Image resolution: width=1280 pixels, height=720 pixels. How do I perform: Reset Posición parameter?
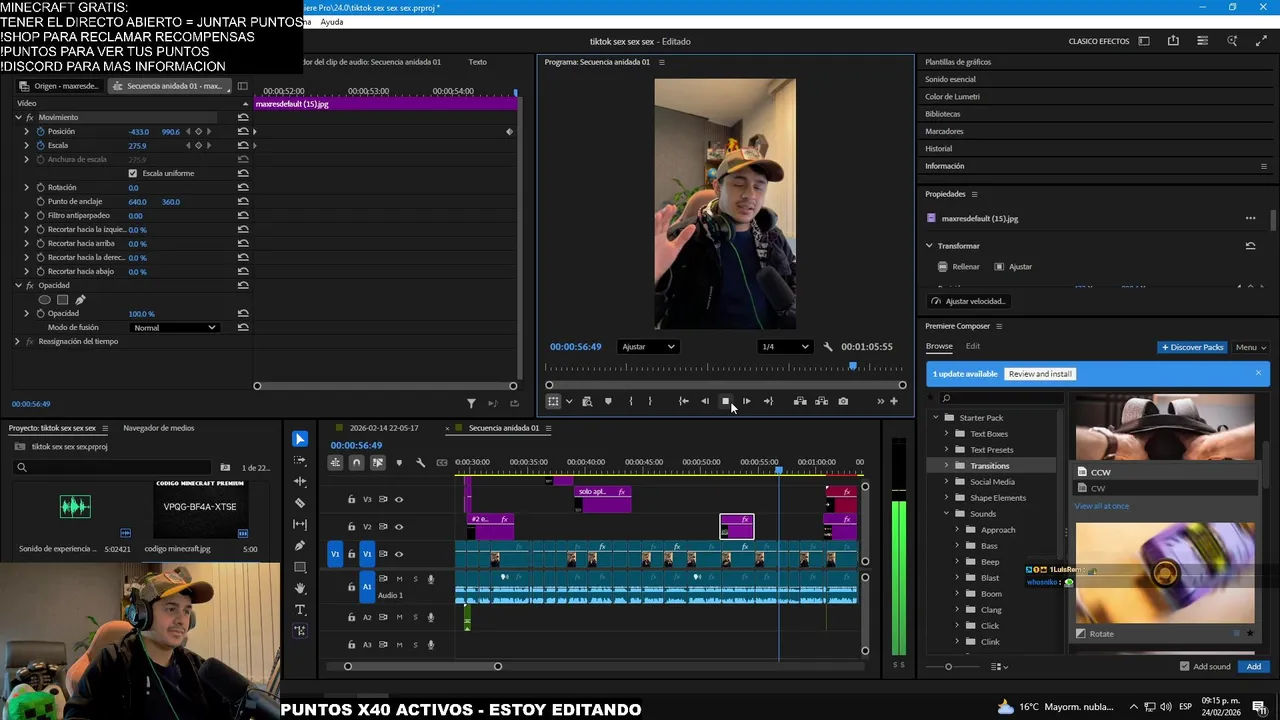243,131
